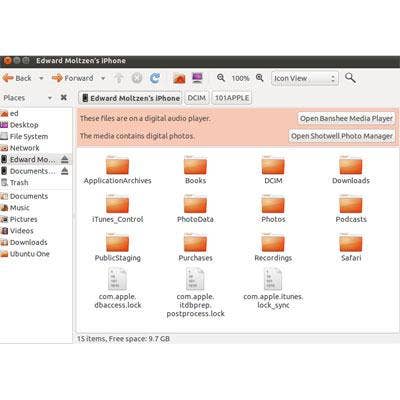Open the Icon View combo box
The width and height of the screenshot is (400, 400).
pyautogui.click(x=305, y=78)
